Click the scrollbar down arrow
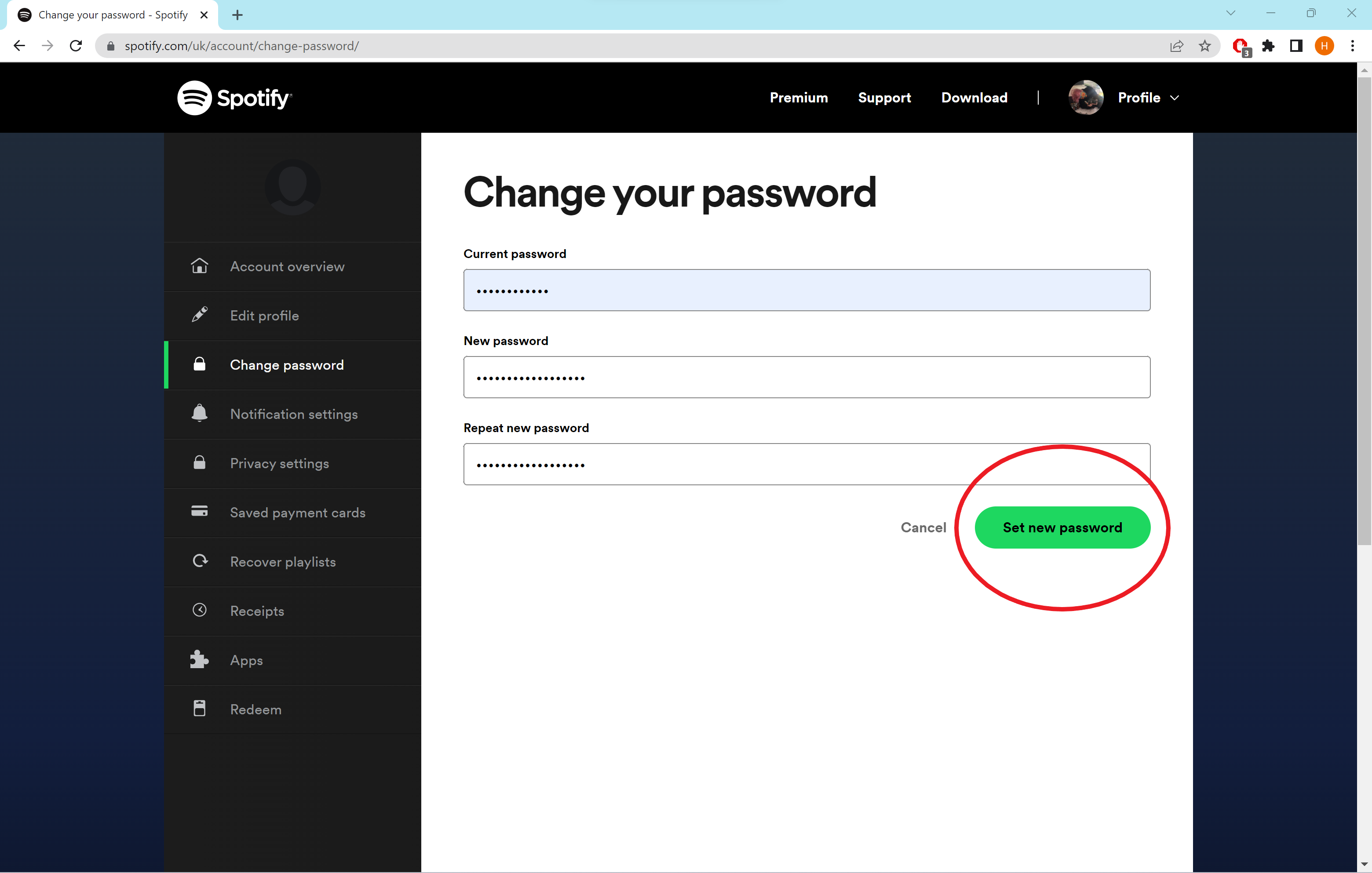This screenshot has width=1372, height=873. (x=1364, y=865)
